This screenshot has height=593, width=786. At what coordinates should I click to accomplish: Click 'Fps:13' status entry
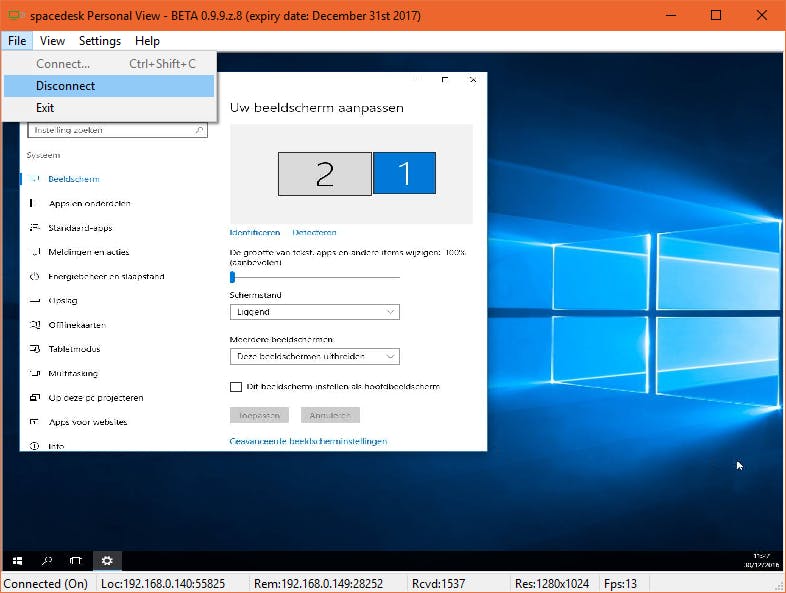[x=621, y=584]
